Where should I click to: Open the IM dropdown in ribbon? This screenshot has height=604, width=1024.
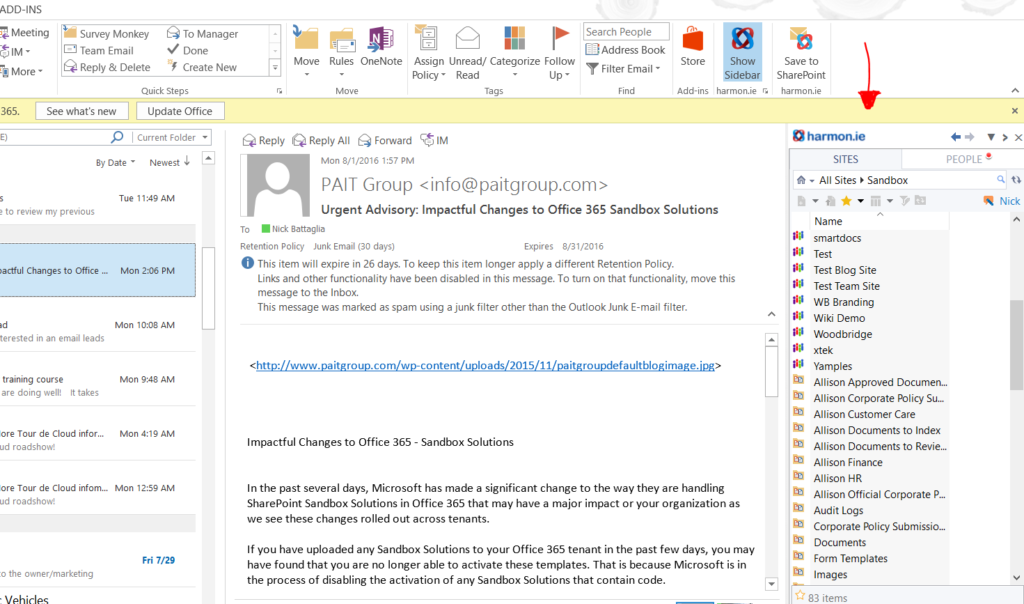(16, 52)
